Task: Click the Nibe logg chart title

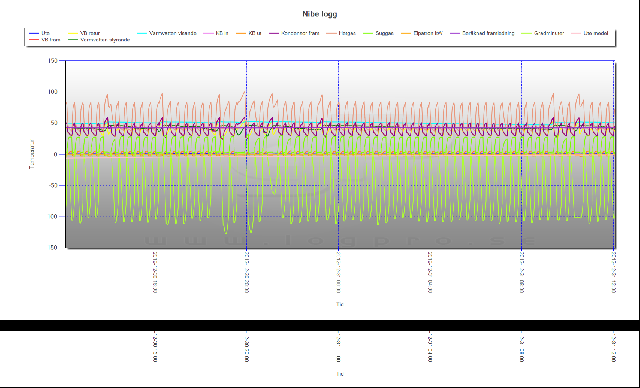Action: pos(320,14)
